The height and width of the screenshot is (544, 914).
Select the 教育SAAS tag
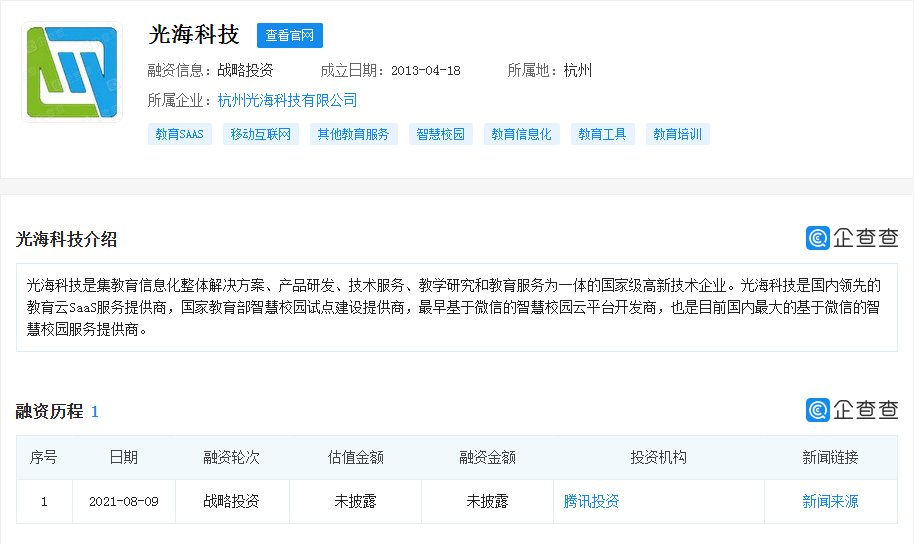pos(180,134)
